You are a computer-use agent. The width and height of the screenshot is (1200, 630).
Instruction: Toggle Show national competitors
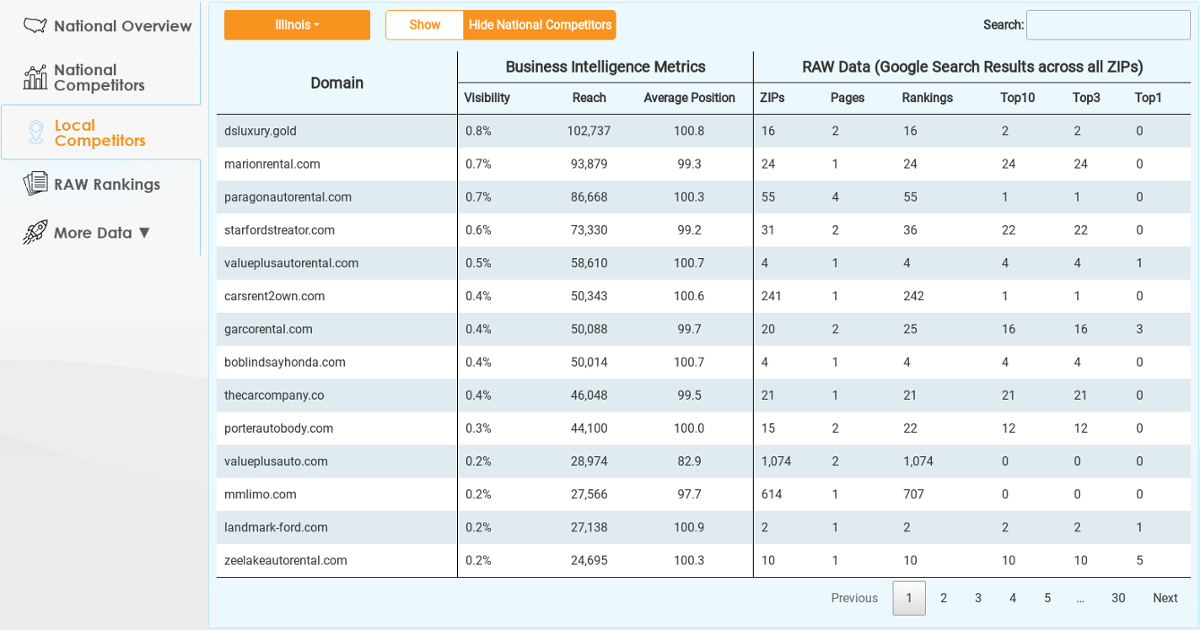pos(425,25)
